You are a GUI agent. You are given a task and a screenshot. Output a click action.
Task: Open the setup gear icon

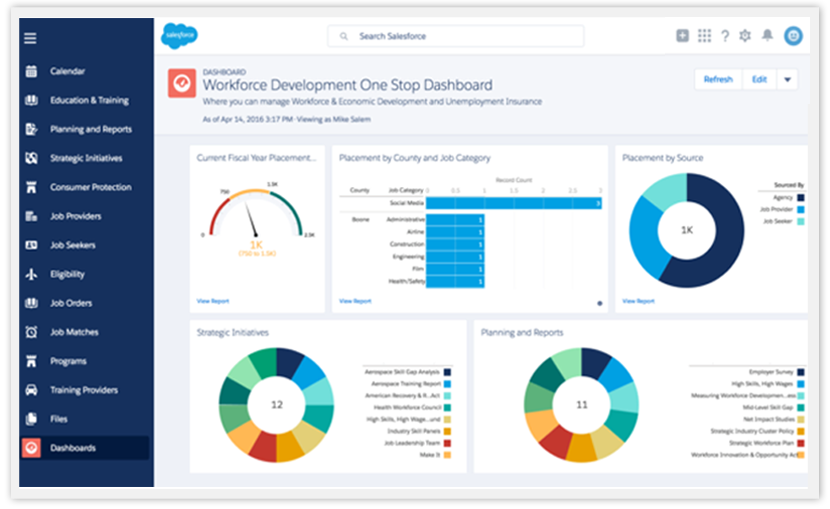tap(745, 35)
